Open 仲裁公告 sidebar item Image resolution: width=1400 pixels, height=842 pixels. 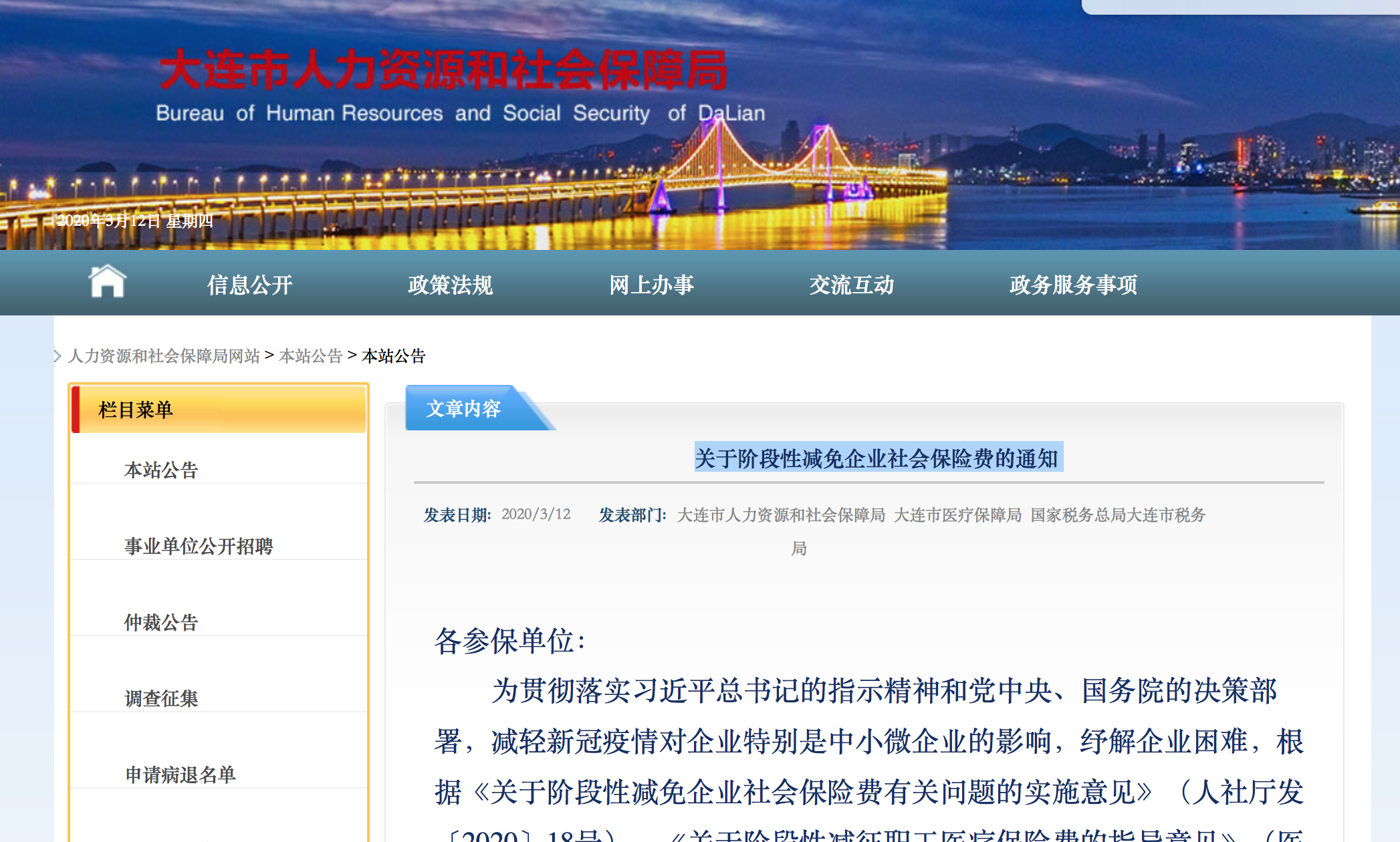(x=161, y=623)
